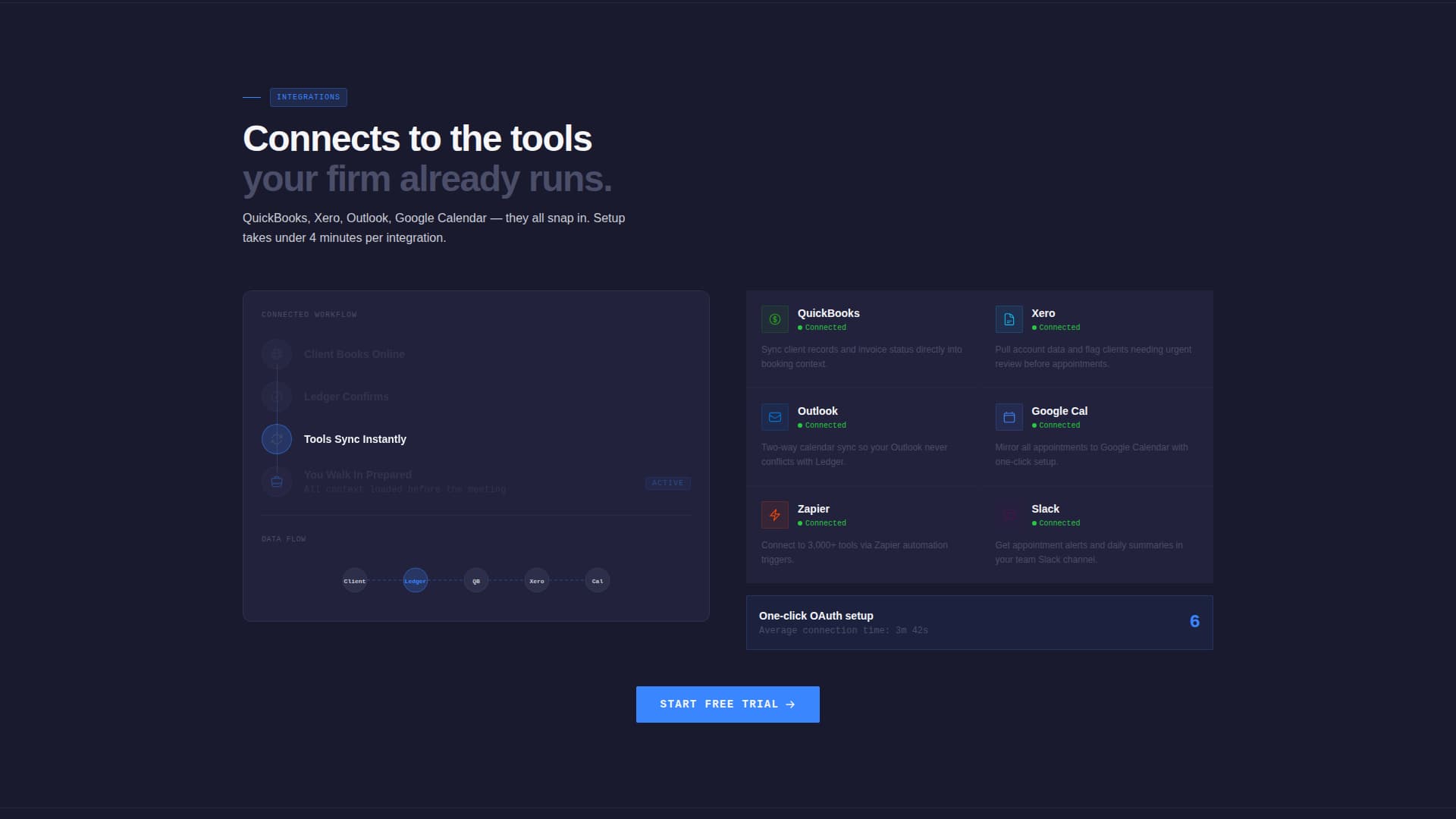Image resolution: width=1456 pixels, height=819 pixels.
Task: Click the Tools Sync Instantly step icon
Action: [277, 439]
